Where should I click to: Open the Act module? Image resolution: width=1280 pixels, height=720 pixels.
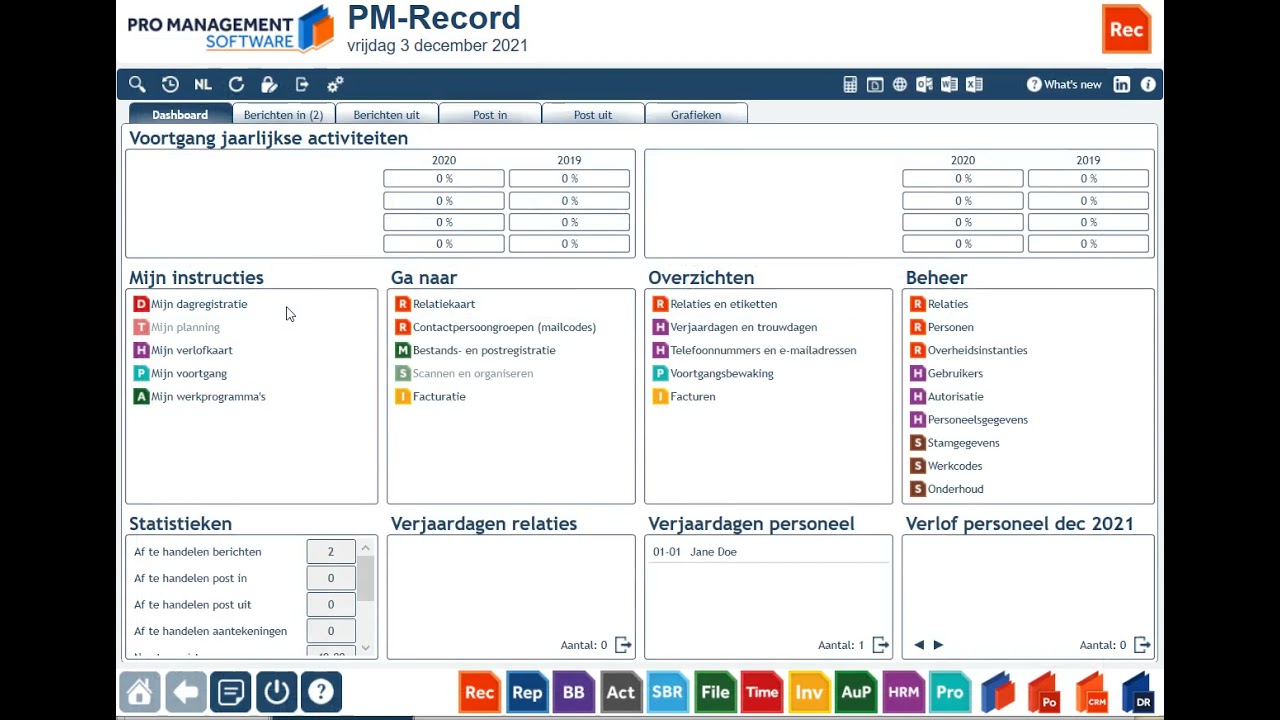click(621, 692)
